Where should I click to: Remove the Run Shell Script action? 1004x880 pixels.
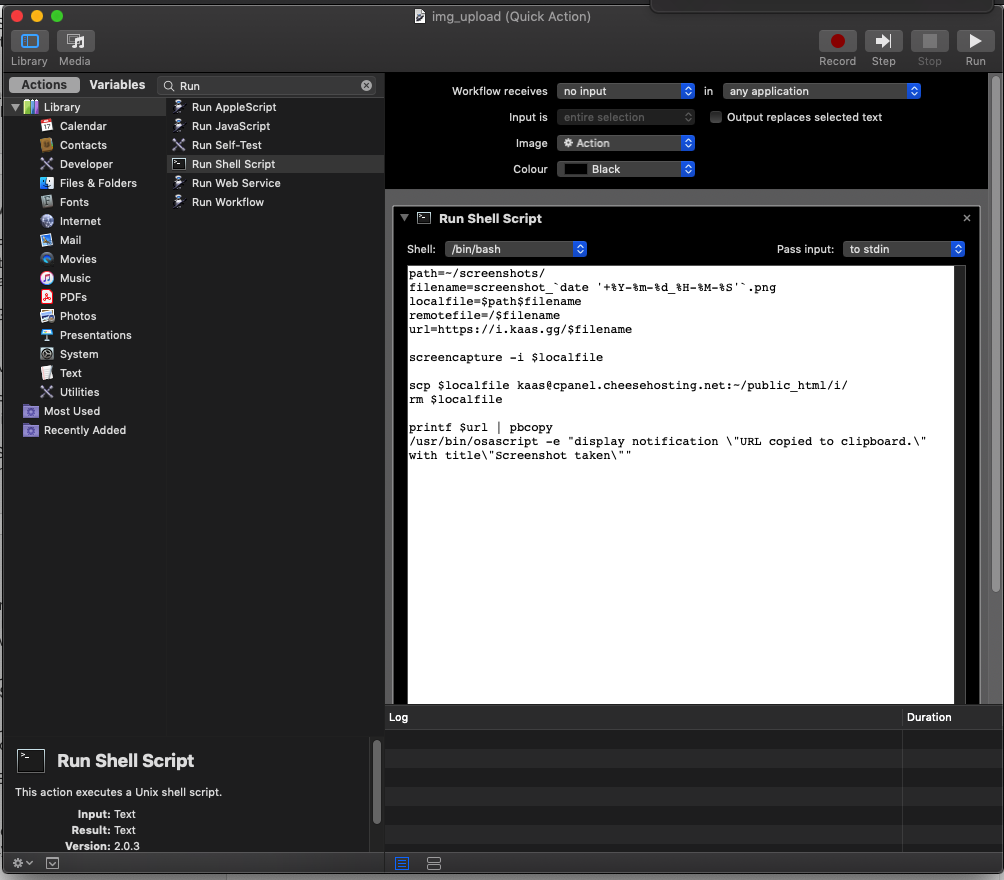pos(967,218)
